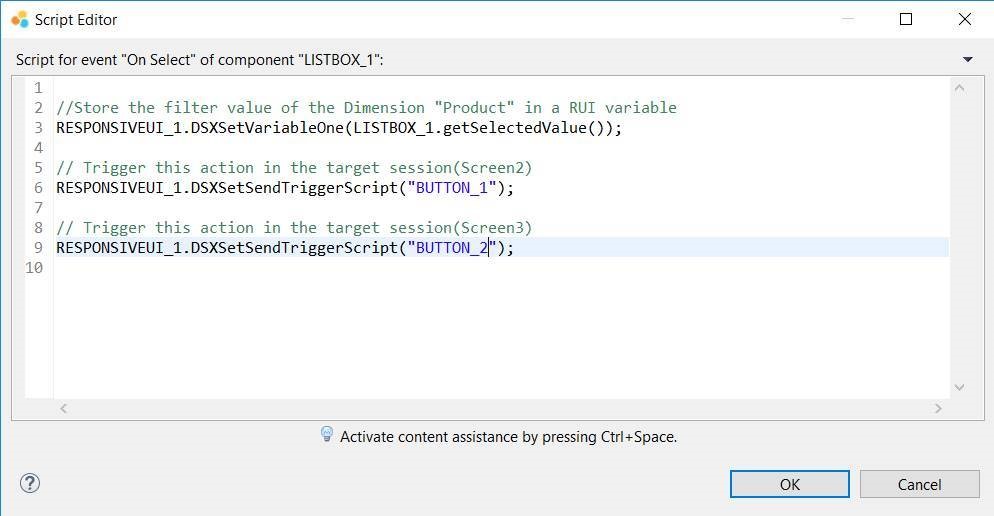Click the "BUTTON_1" string on line 6
This screenshot has height=516, width=994.
[x=452, y=188]
